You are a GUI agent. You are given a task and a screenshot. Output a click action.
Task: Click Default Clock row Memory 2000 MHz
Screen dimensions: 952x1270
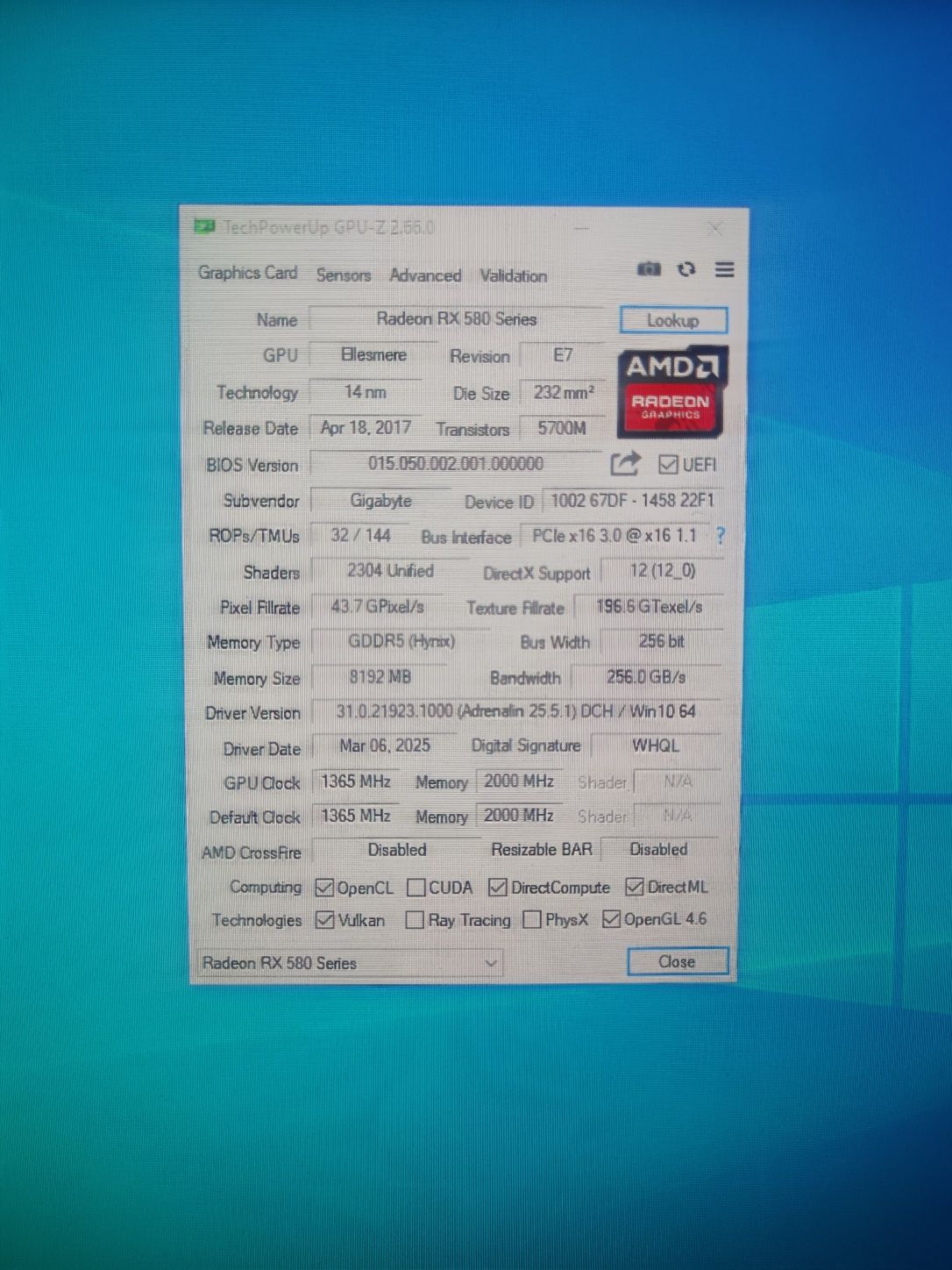point(519,815)
